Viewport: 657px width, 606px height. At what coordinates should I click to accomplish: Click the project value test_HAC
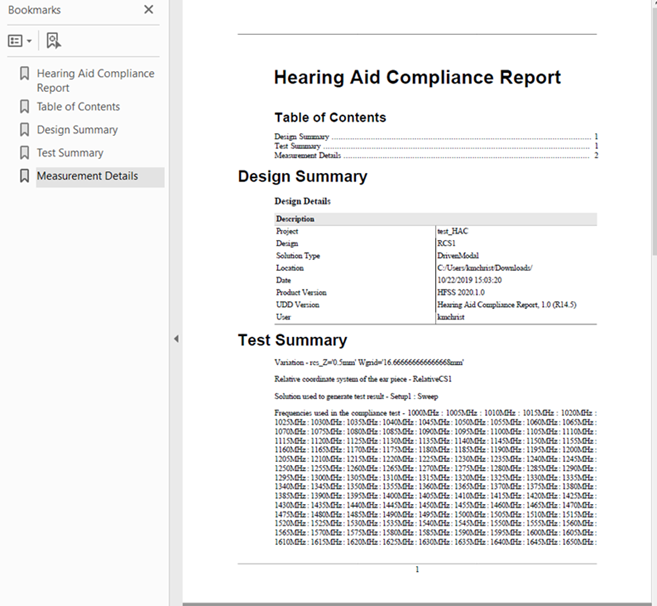pyautogui.click(x=453, y=231)
